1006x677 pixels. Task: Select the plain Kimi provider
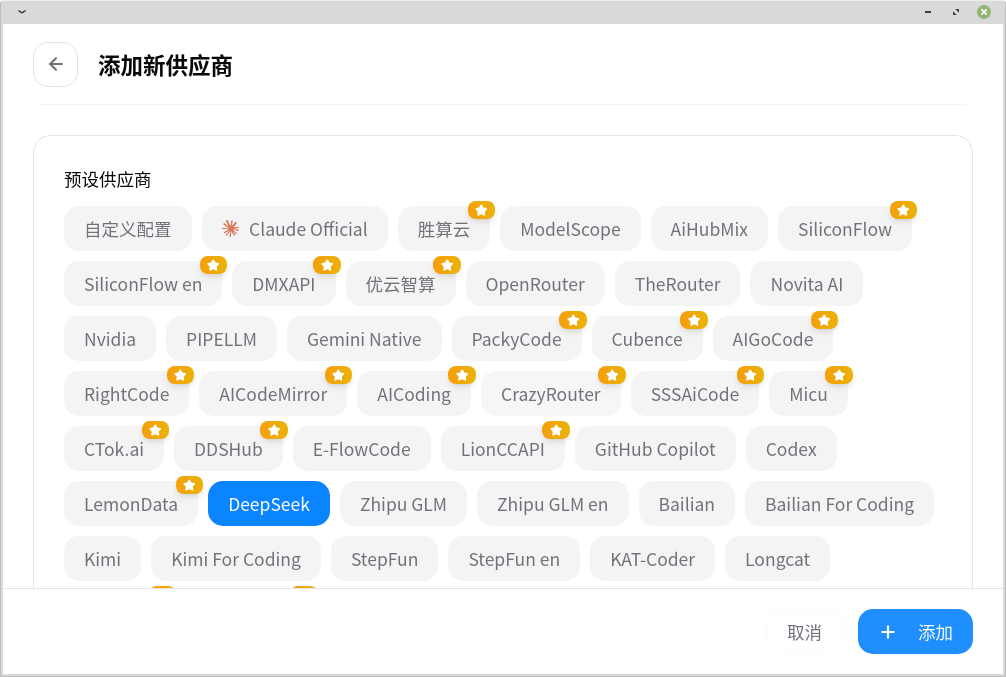(102, 559)
